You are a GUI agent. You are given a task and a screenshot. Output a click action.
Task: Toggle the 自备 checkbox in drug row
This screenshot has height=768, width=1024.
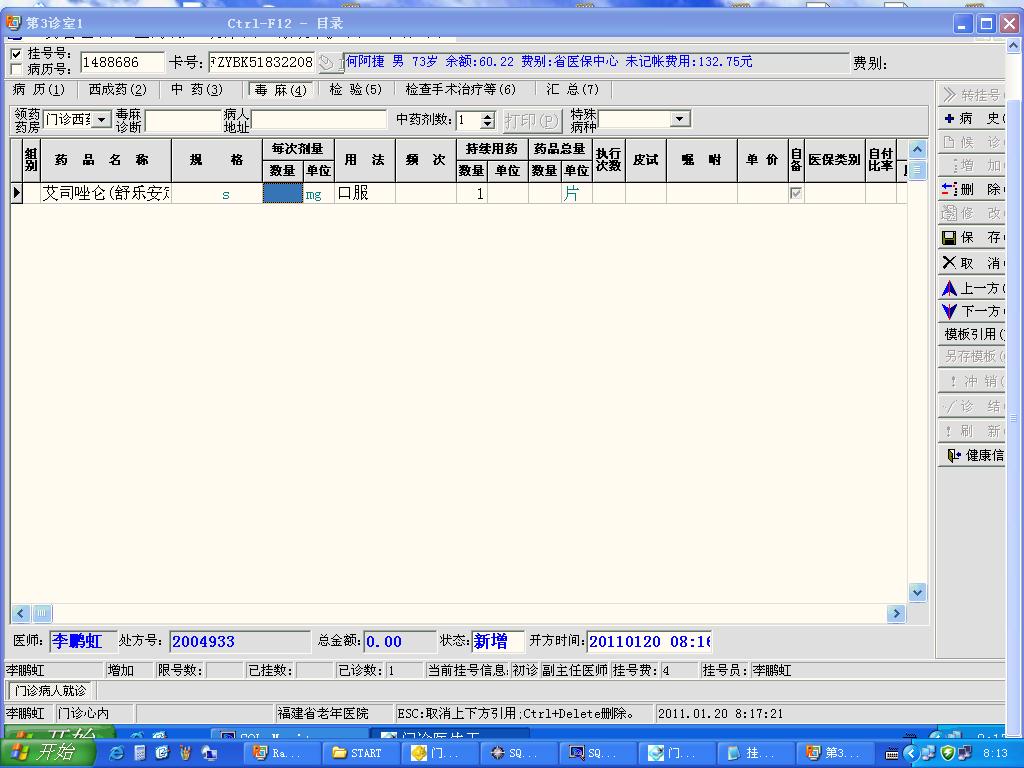pos(796,193)
